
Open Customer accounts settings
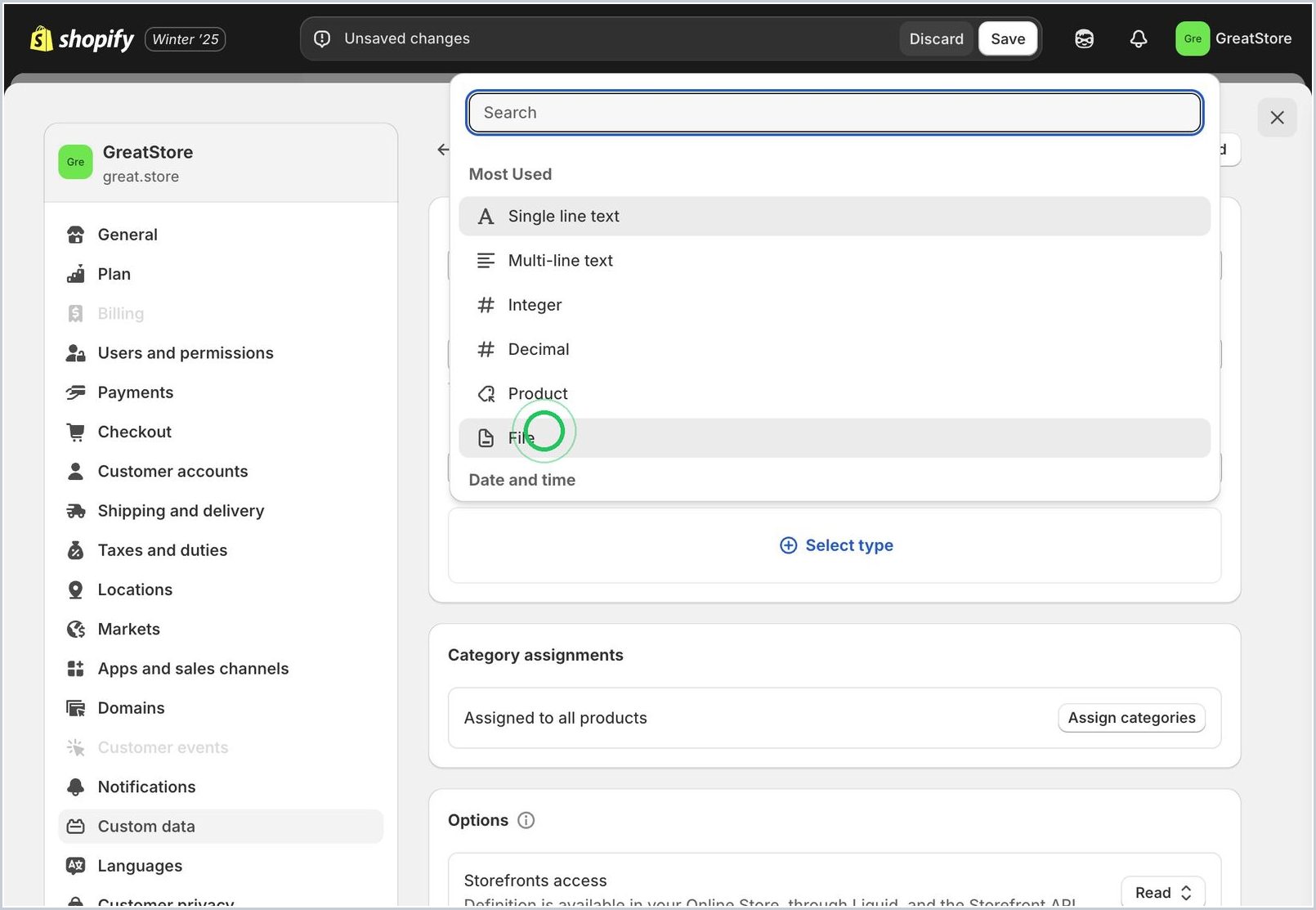click(221, 471)
